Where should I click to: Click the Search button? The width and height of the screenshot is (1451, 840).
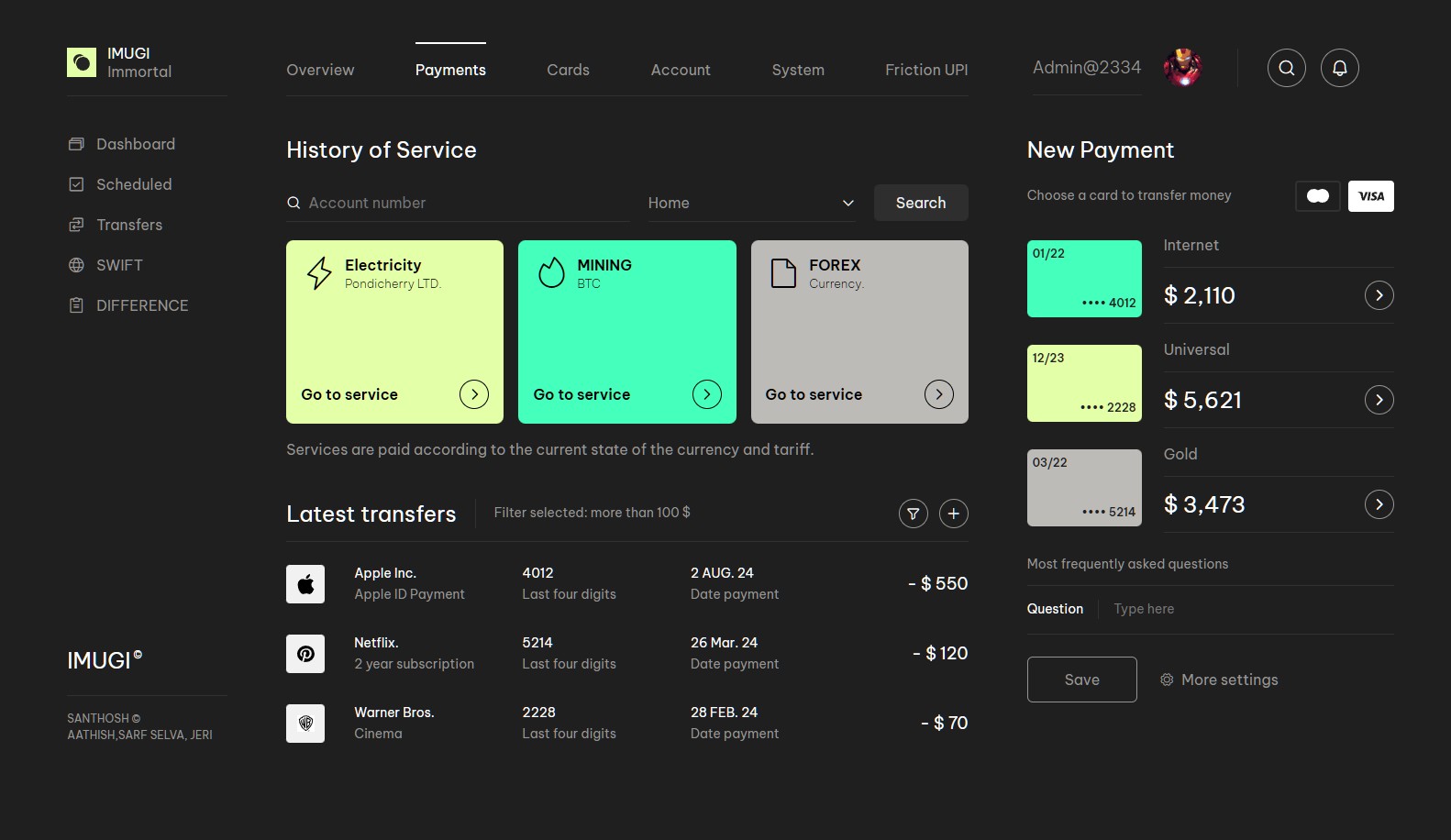(921, 203)
